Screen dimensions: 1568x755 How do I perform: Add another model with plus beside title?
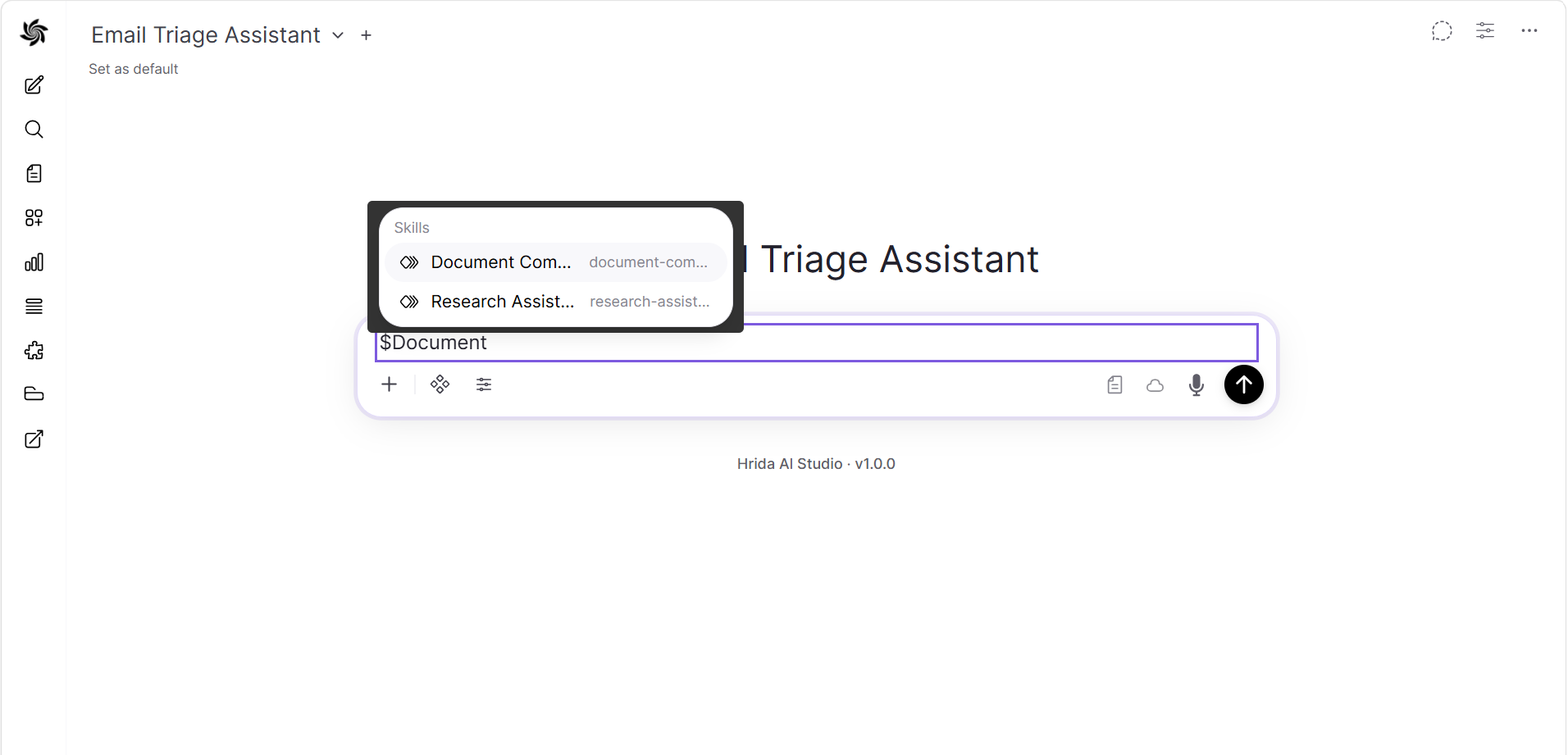click(367, 35)
